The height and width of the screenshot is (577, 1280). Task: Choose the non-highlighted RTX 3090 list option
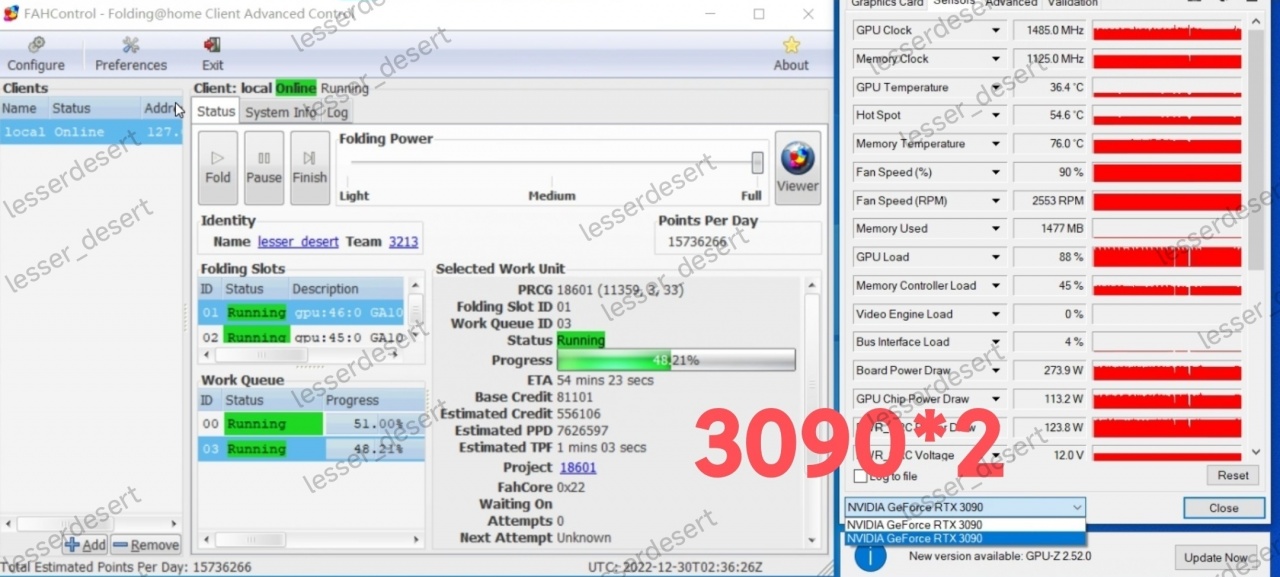pyautogui.click(x=965, y=525)
